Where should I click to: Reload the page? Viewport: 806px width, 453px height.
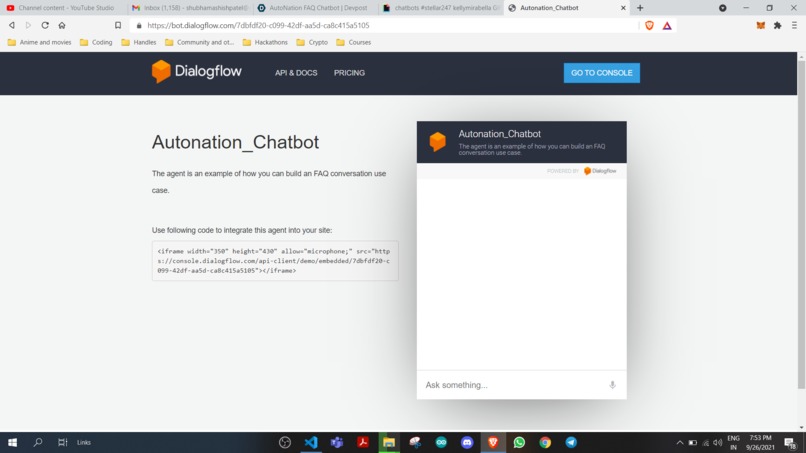click(45, 25)
